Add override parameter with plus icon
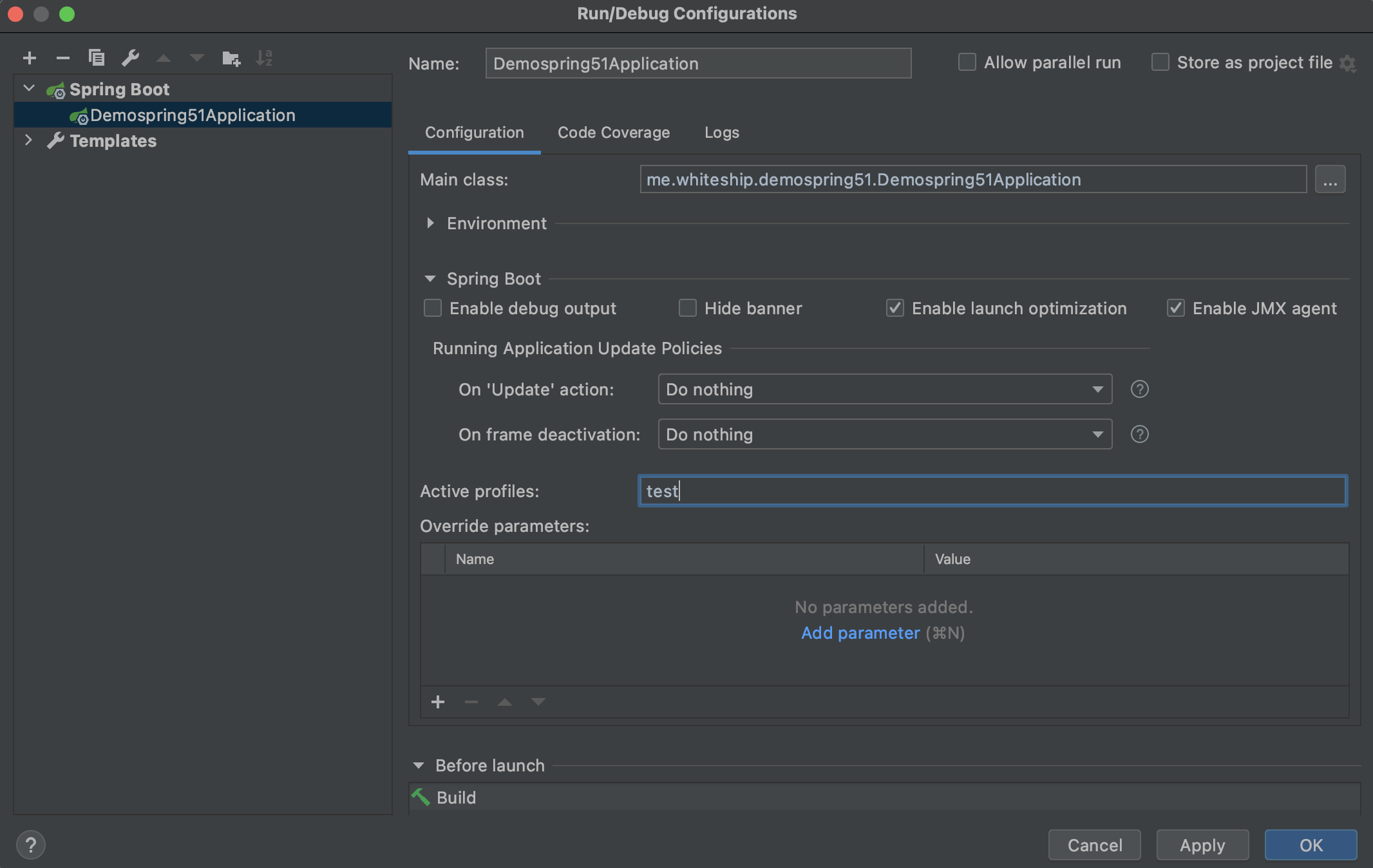The image size is (1373, 868). coord(438,702)
